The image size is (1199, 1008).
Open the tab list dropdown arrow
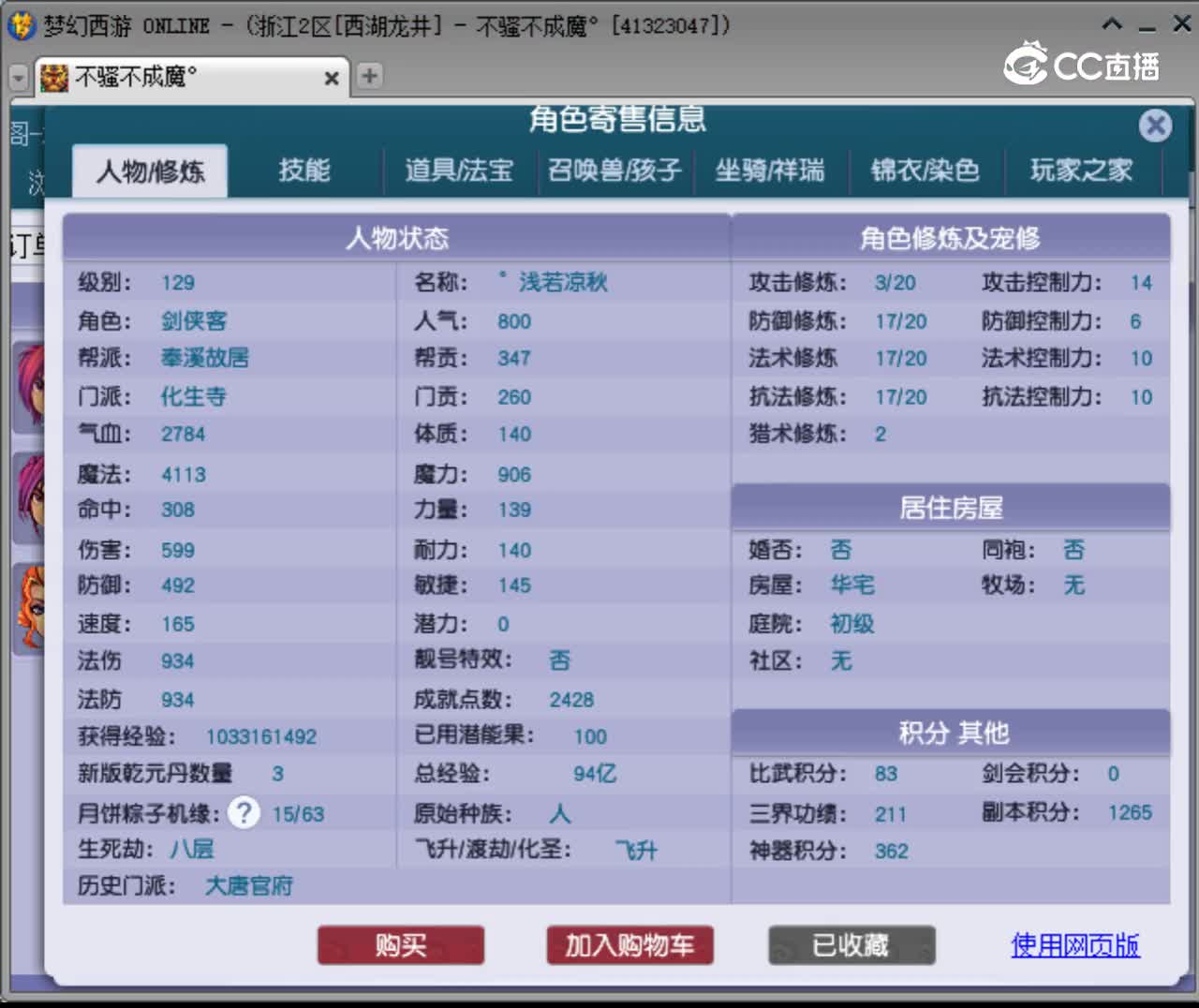coord(18,78)
